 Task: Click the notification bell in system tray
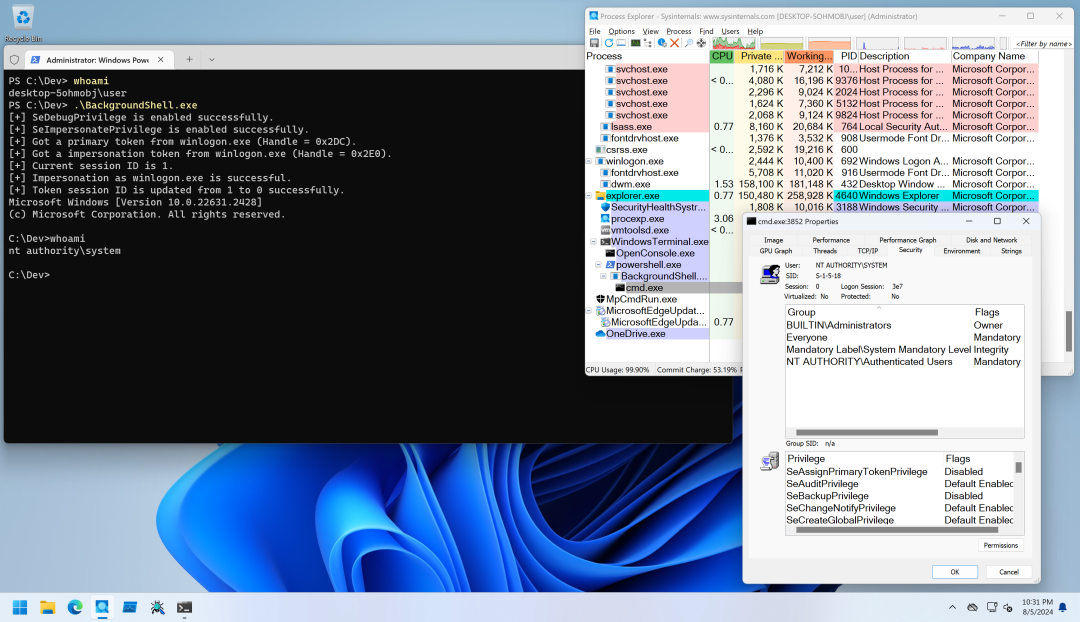(x=1062, y=607)
